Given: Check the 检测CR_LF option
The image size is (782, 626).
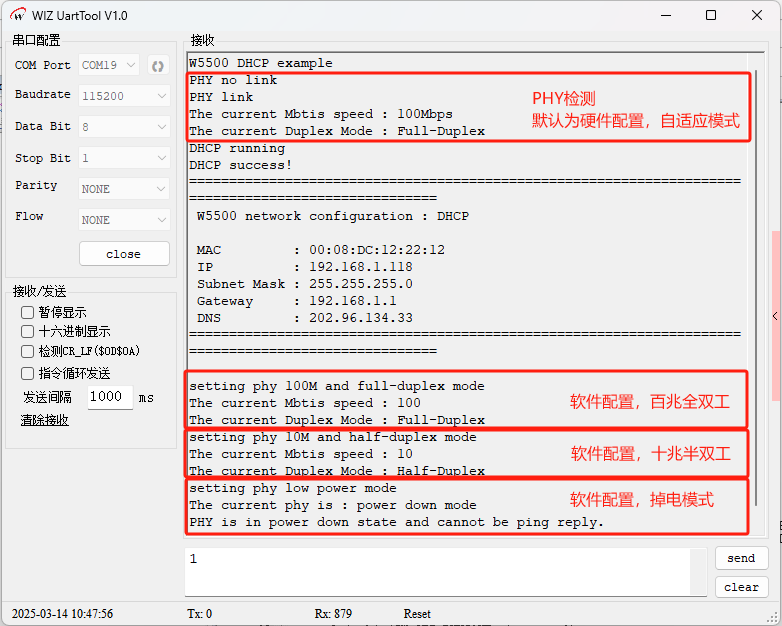Looking at the screenshot, I should pos(28,351).
